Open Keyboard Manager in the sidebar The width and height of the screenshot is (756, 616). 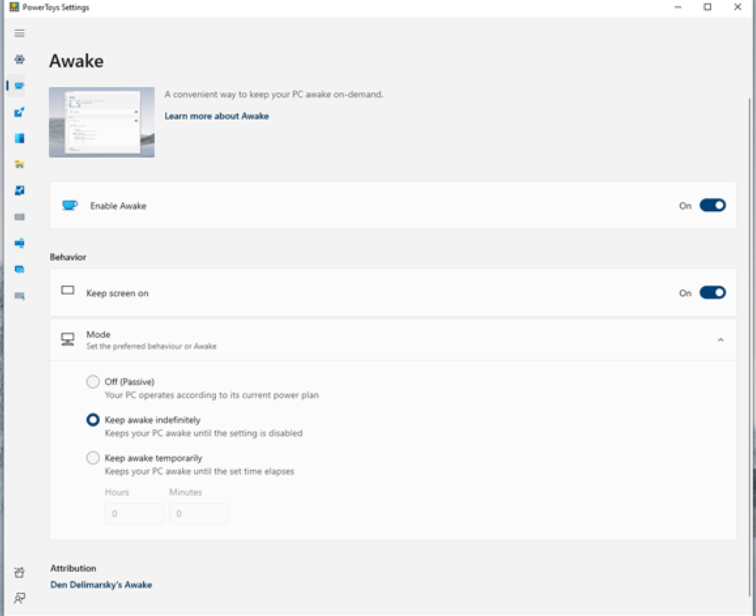(19, 217)
